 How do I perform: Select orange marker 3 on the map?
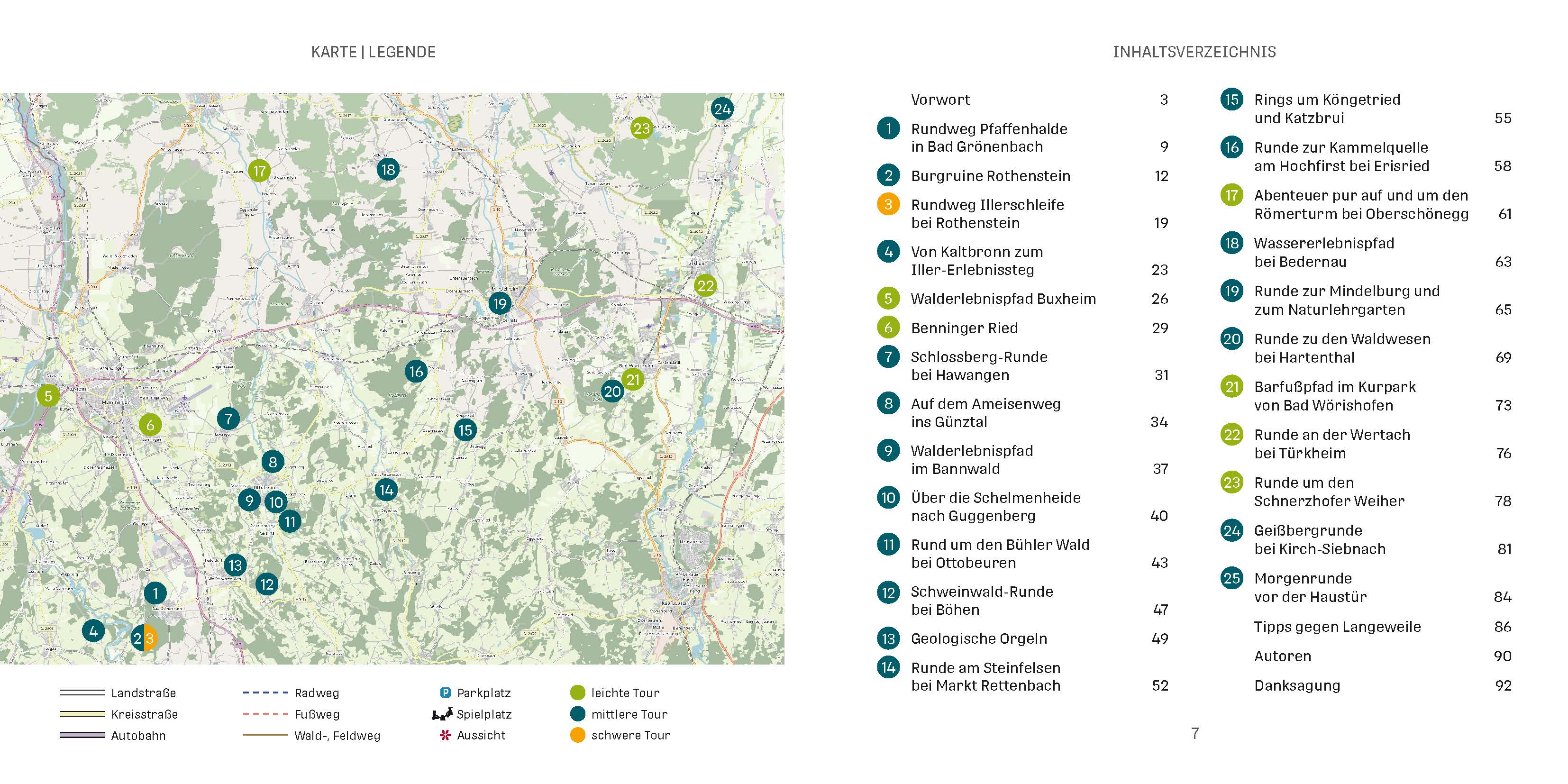[151, 638]
